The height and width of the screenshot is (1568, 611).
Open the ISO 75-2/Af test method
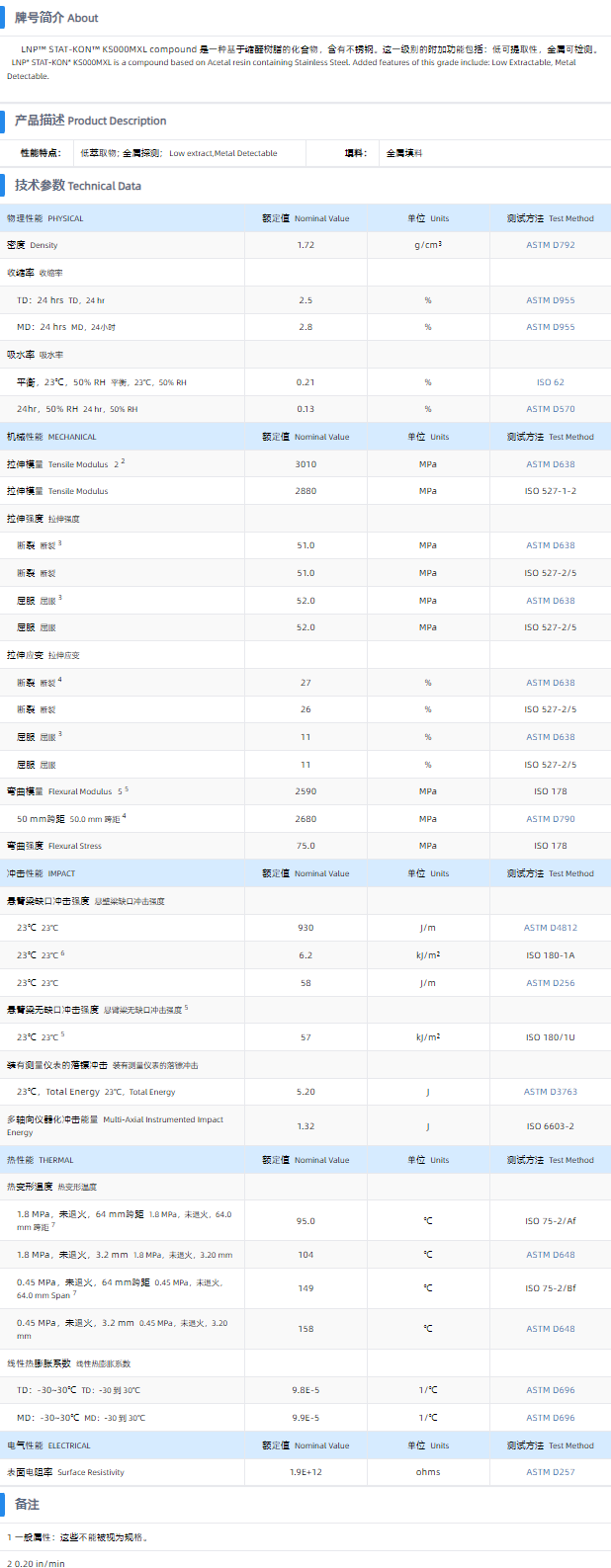(x=550, y=1221)
